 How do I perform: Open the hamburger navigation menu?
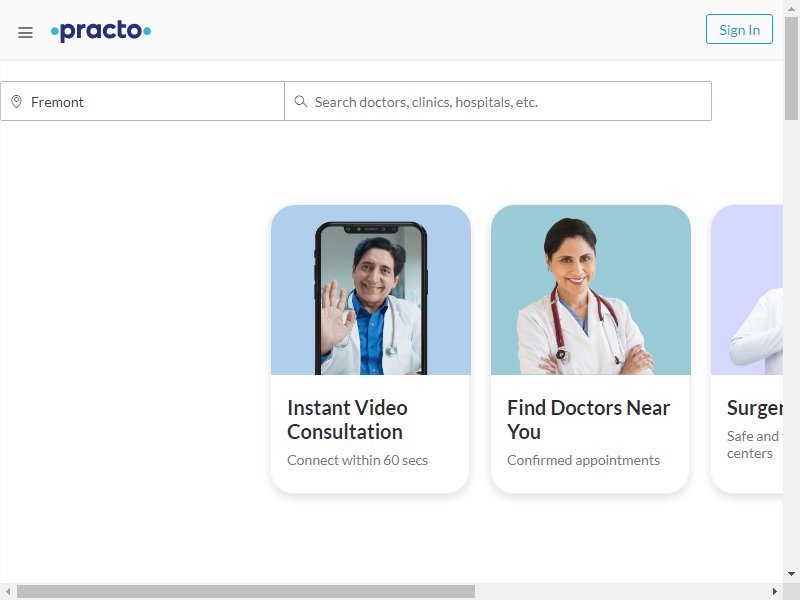pos(25,32)
